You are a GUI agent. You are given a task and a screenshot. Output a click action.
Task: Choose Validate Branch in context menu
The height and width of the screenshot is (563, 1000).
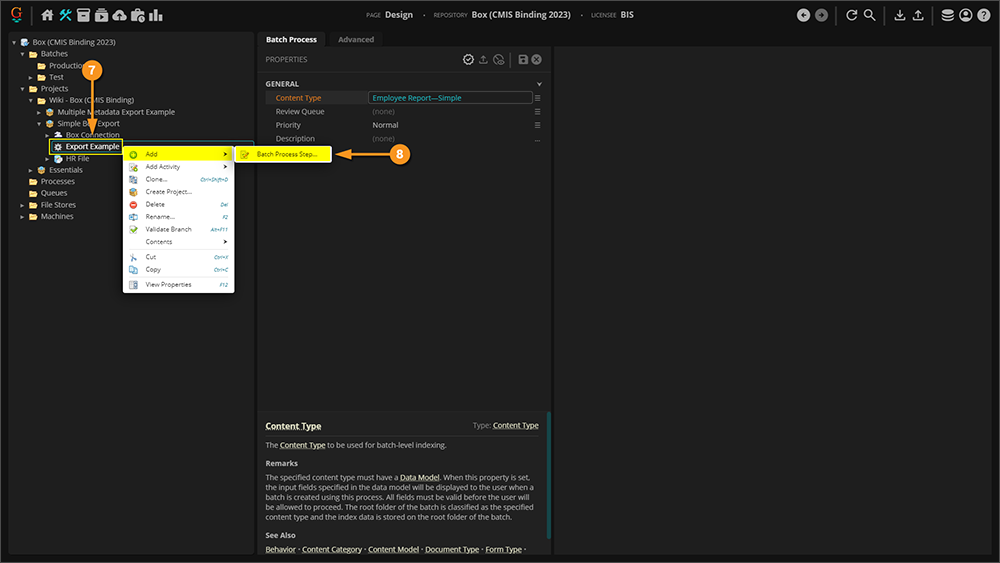pyautogui.click(x=179, y=230)
